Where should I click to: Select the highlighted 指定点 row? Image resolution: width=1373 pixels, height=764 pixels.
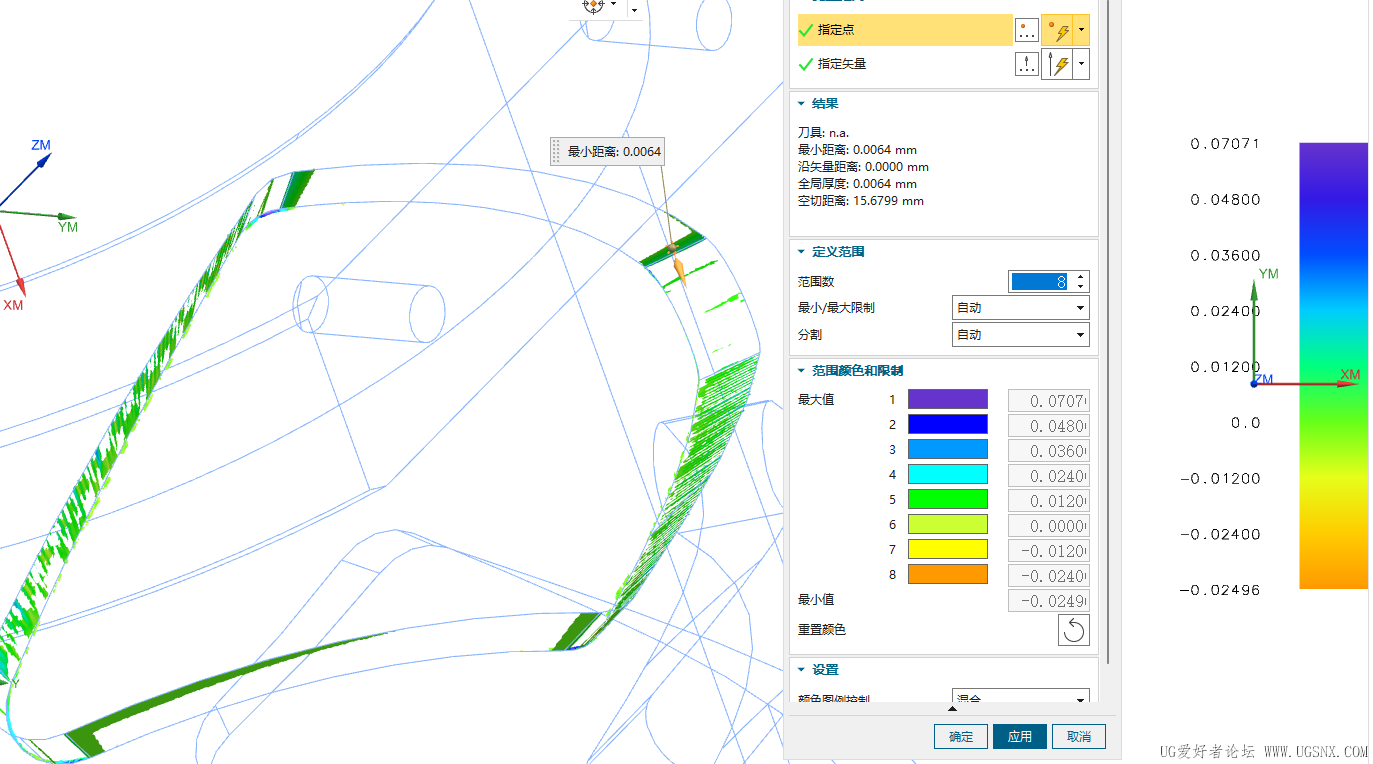(900, 29)
